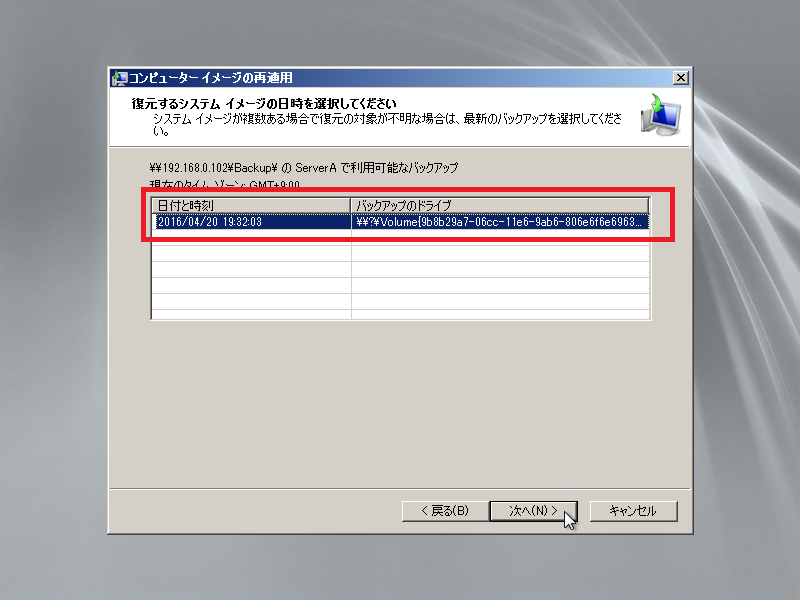This screenshot has width=800, height=600.
Task: Close the コンピューター イメージの再適用 dialog
Action: coord(681,78)
